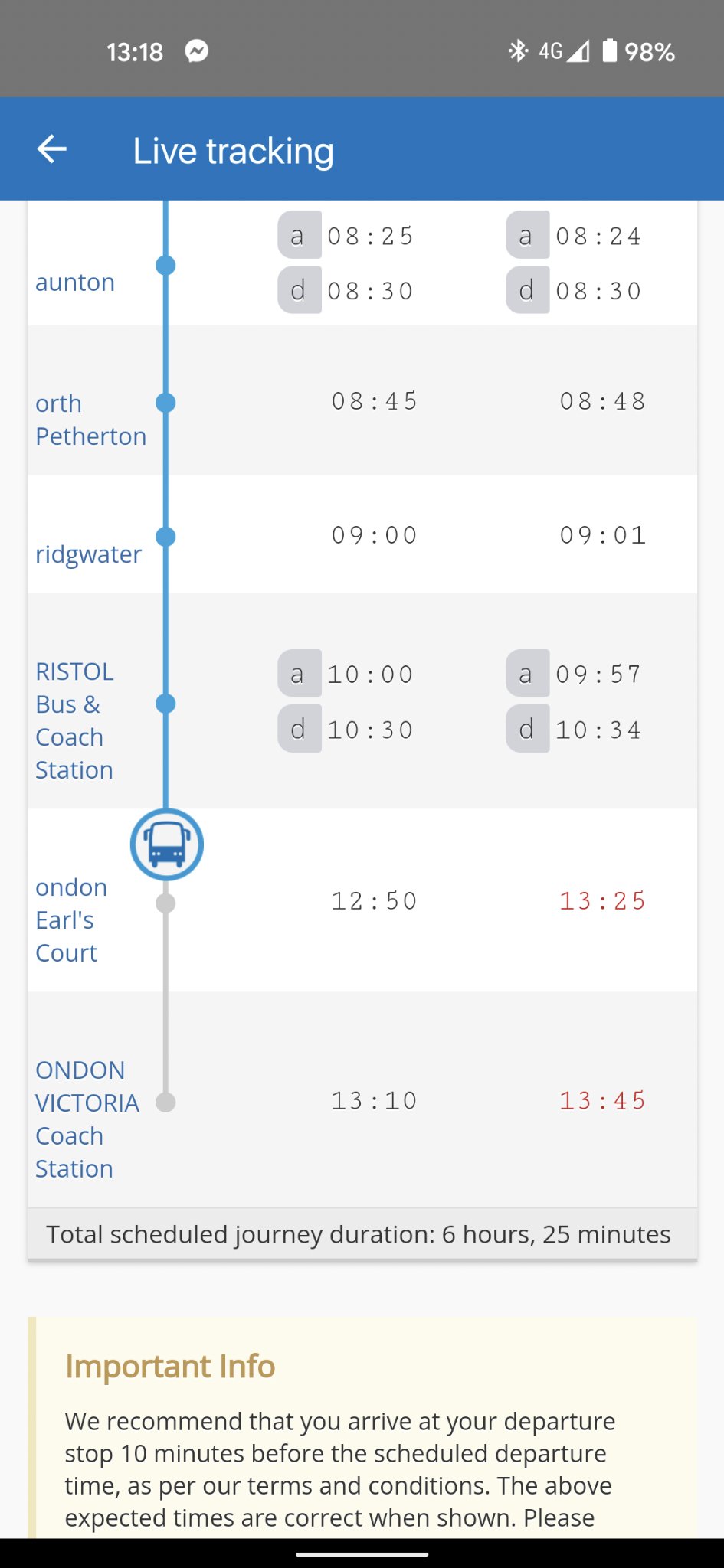Open the North Petherton stop link
724x1568 pixels.
[90, 420]
